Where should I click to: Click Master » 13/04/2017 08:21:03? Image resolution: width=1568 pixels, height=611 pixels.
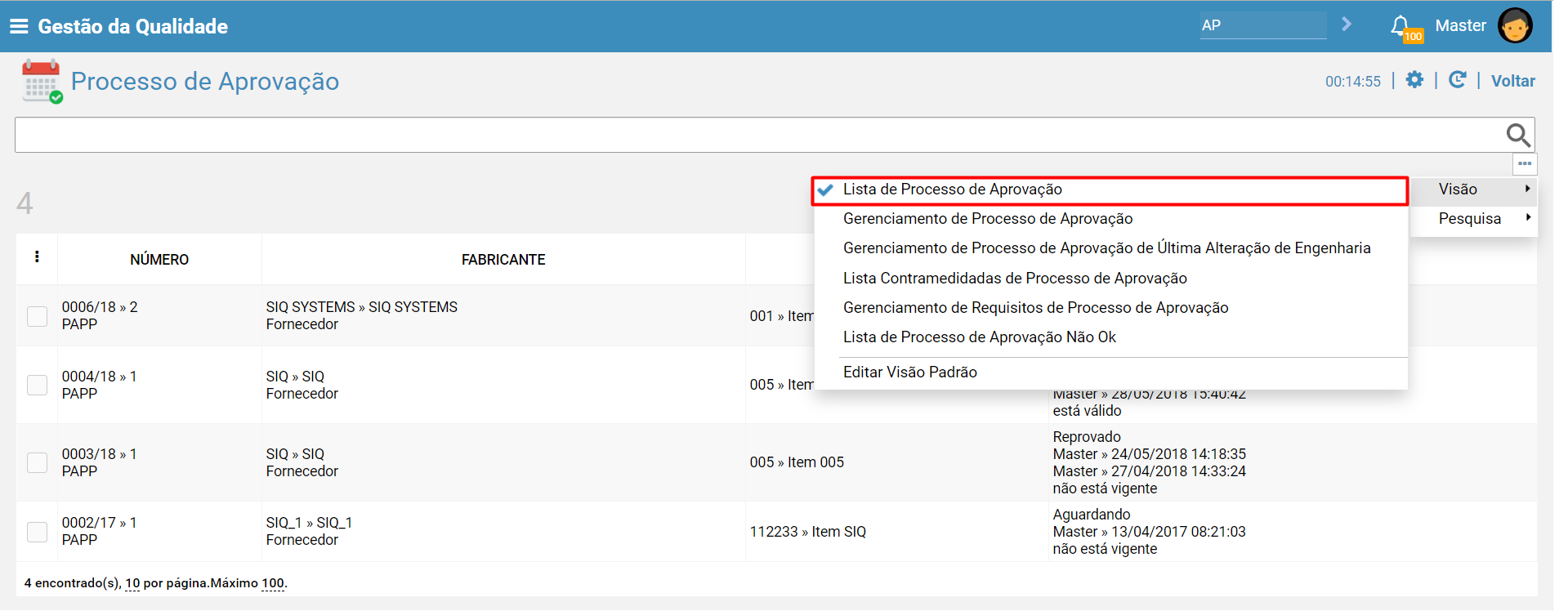[1150, 532]
